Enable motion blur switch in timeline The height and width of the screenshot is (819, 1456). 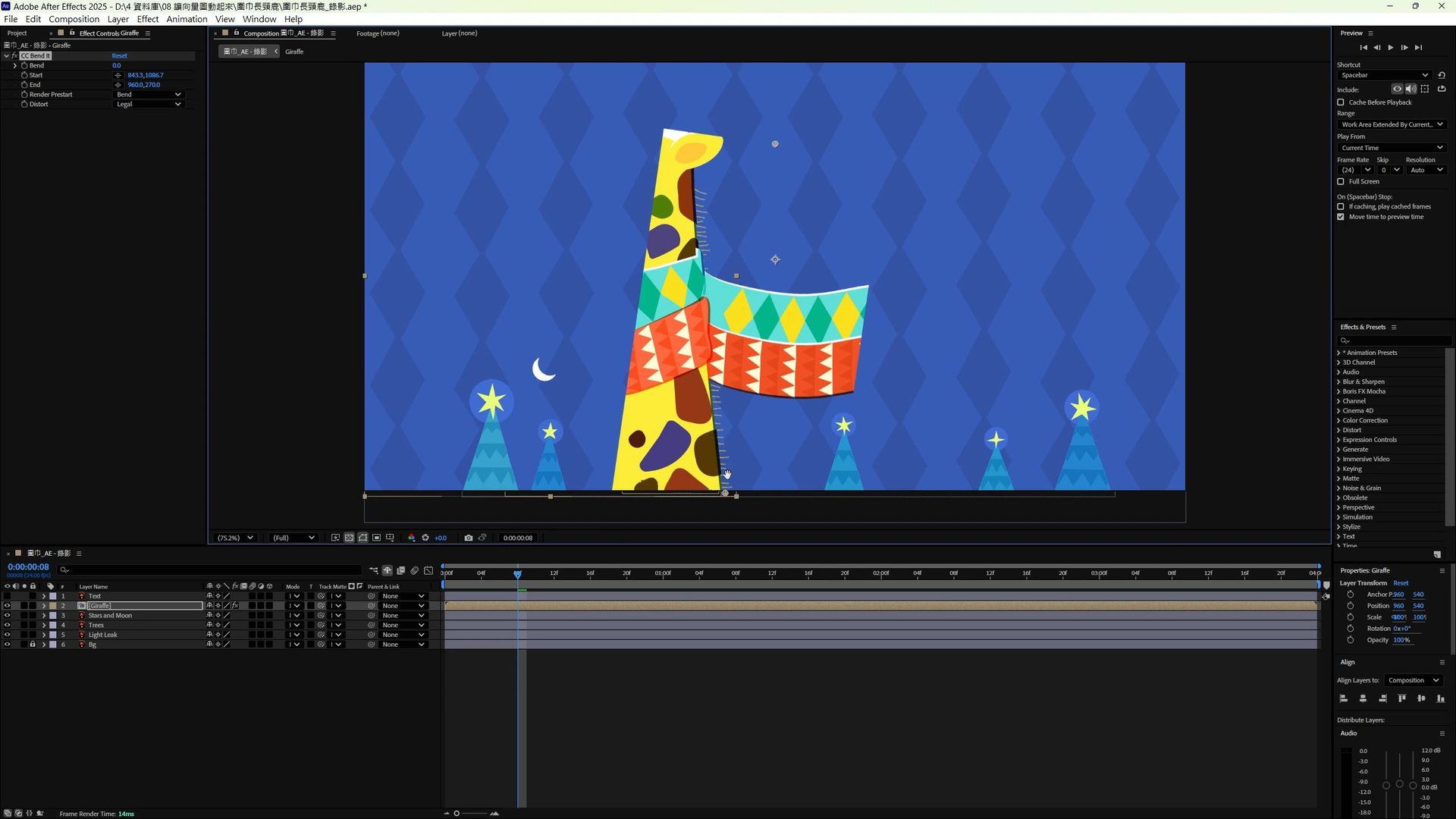click(x=415, y=570)
